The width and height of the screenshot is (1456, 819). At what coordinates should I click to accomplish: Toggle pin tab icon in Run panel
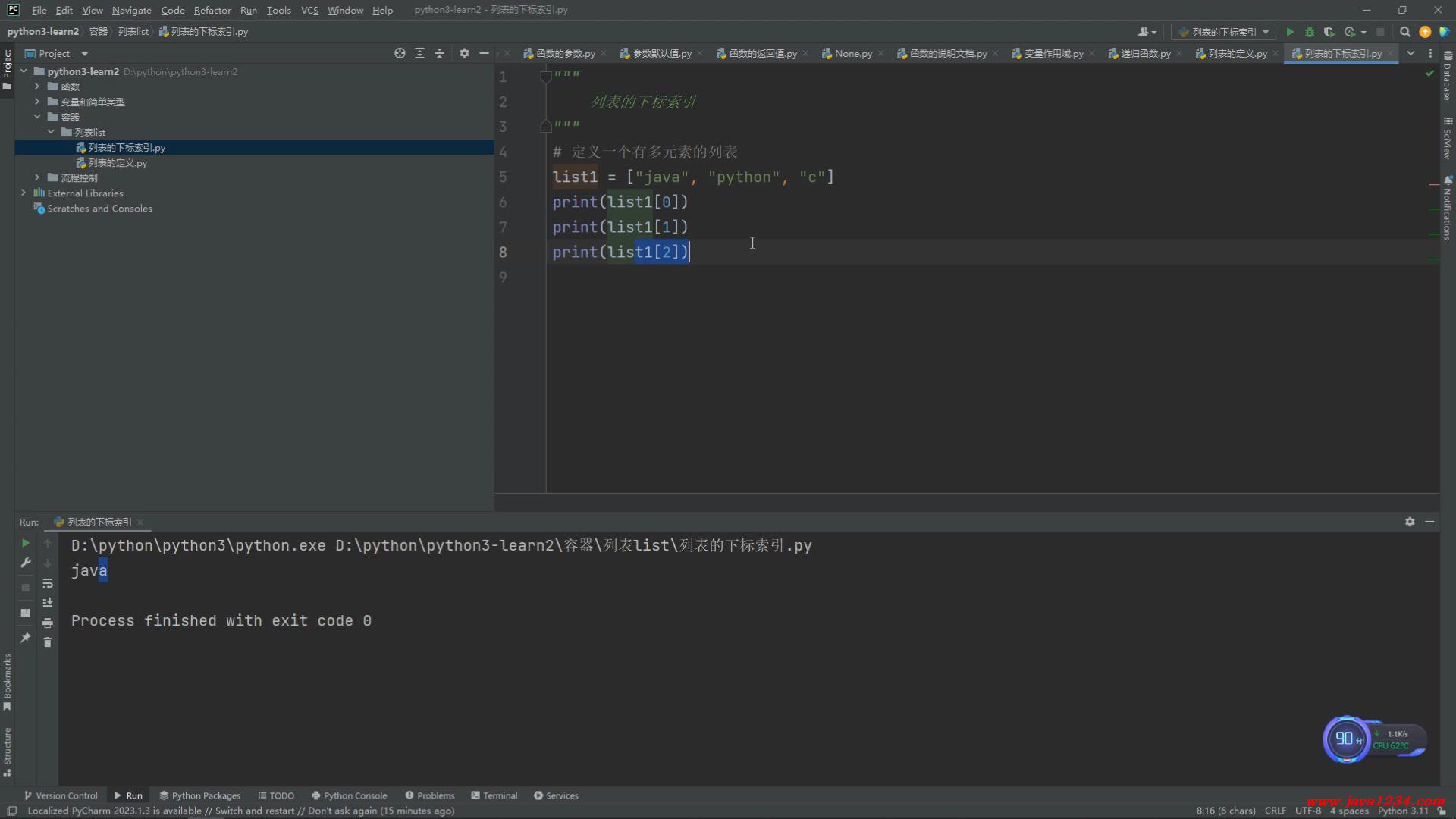(25, 638)
